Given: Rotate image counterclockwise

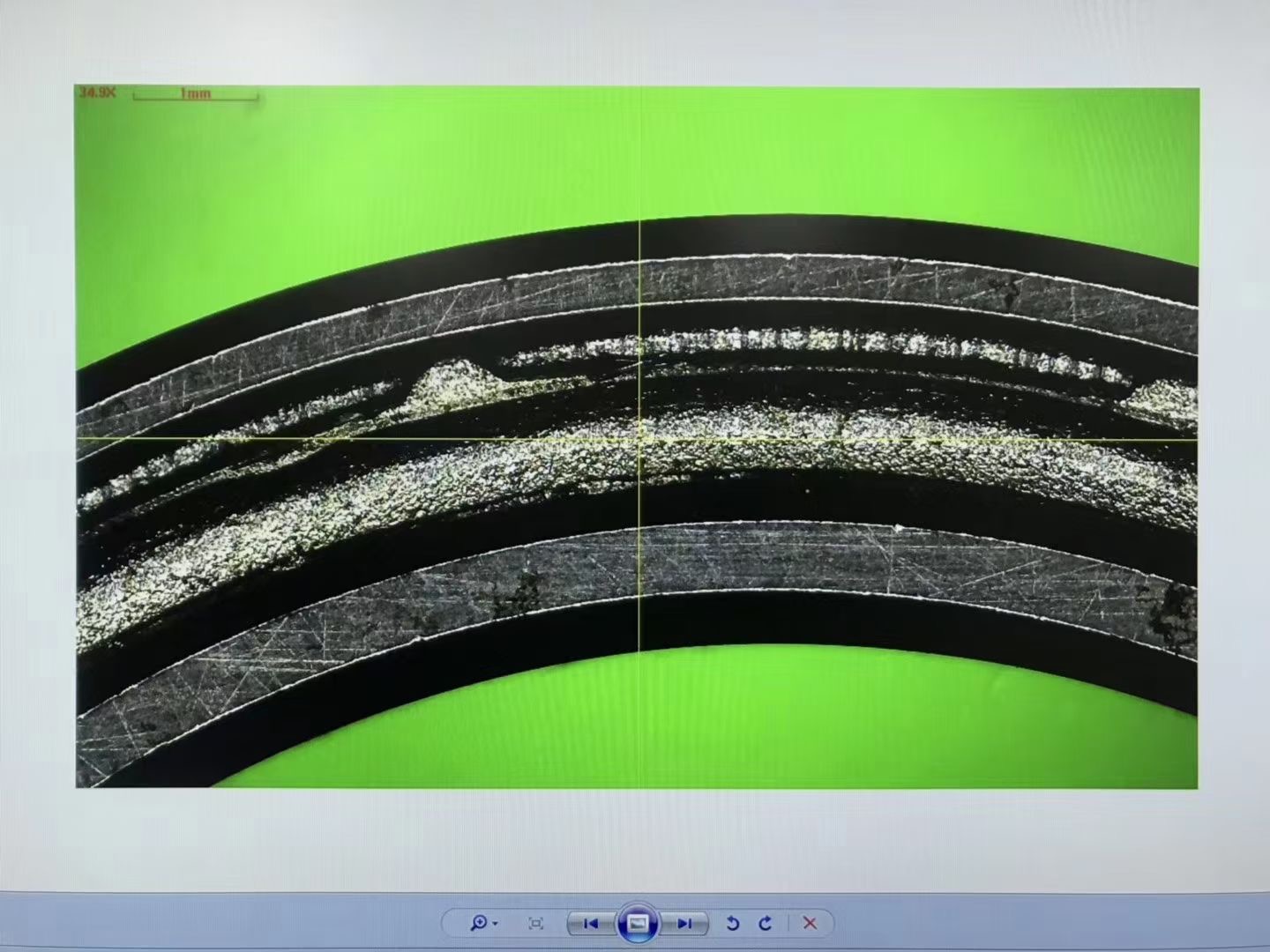Looking at the screenshot, I should pyautogui.click(x=732, y=923).
